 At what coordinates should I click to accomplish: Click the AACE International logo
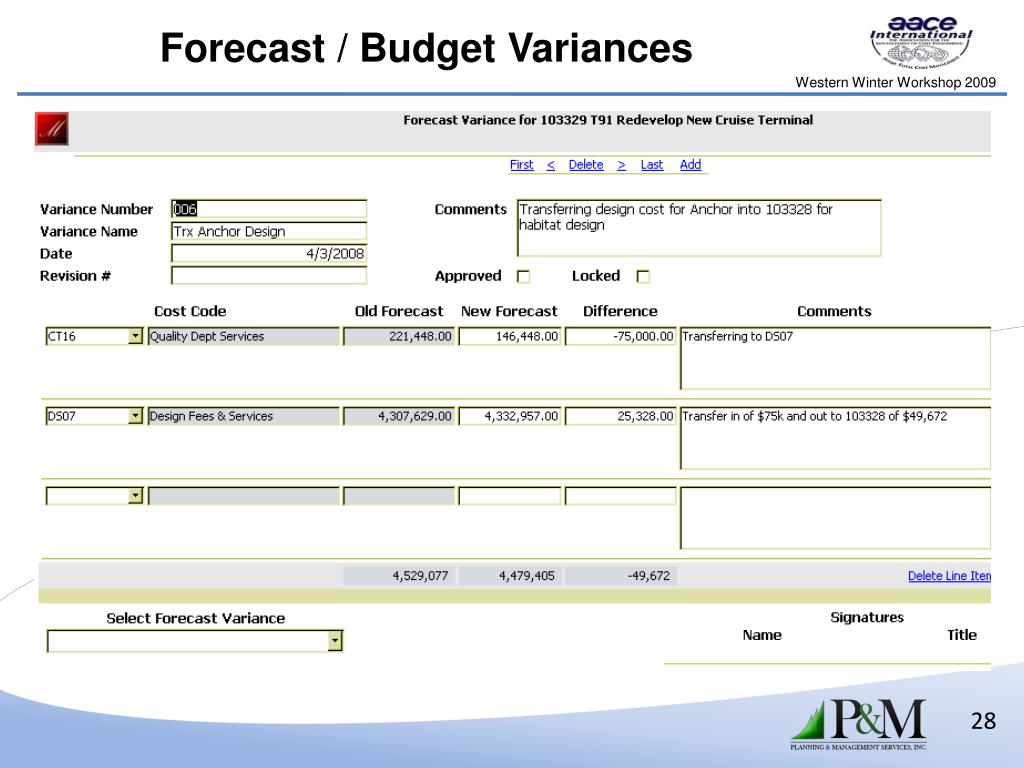(921, 42)
